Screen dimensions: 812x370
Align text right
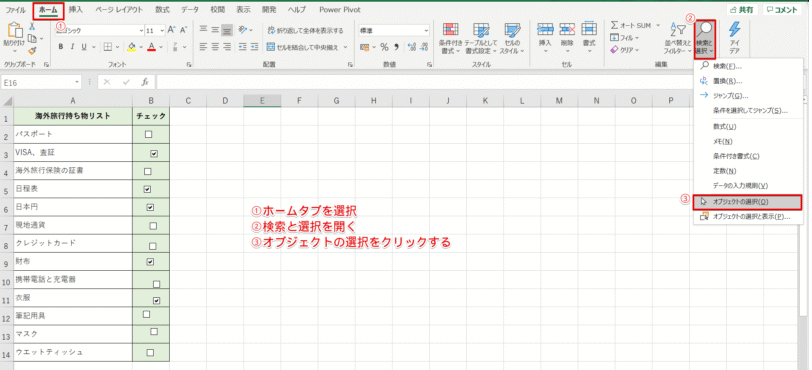pos(226,47)
